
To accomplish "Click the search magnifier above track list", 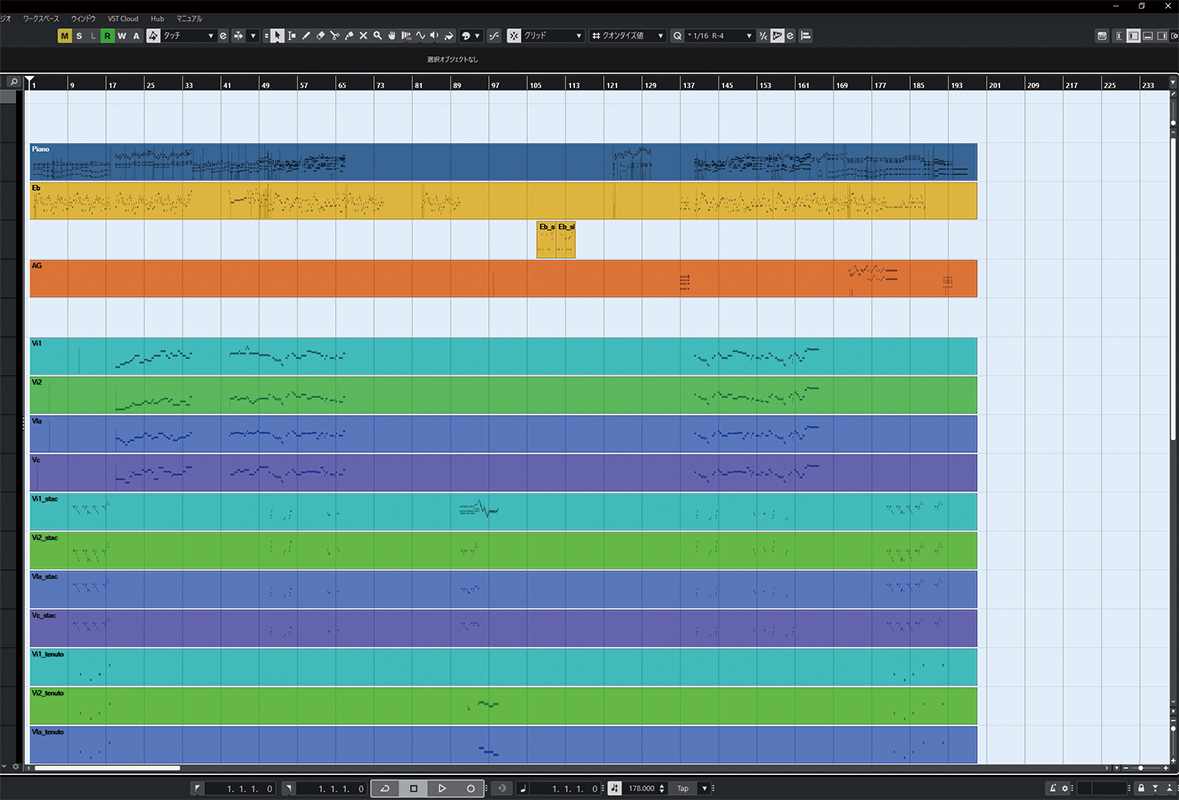I will point(13,81).
